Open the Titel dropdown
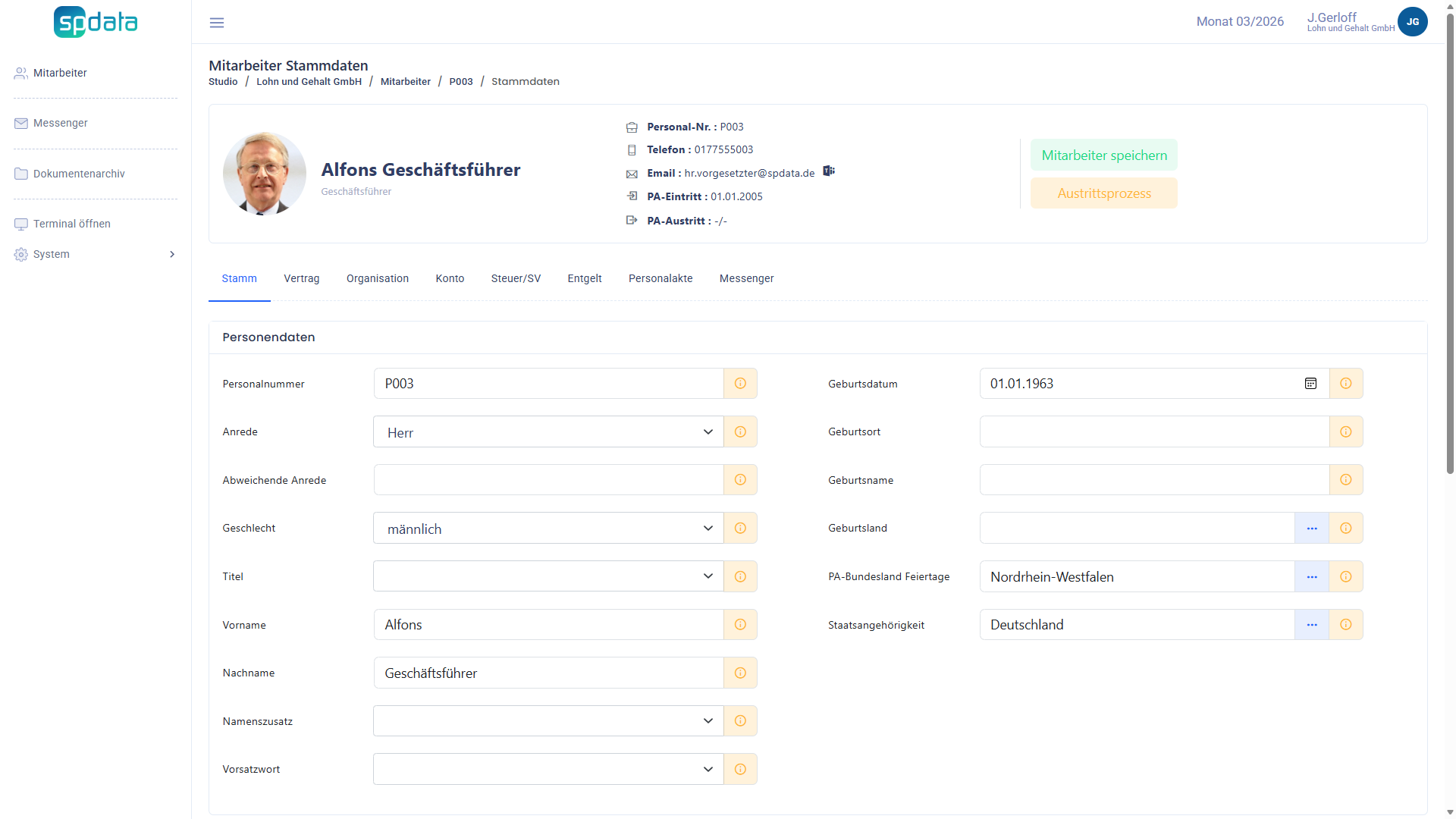Viewport: 1456px width, 819px height. point(548,576)
